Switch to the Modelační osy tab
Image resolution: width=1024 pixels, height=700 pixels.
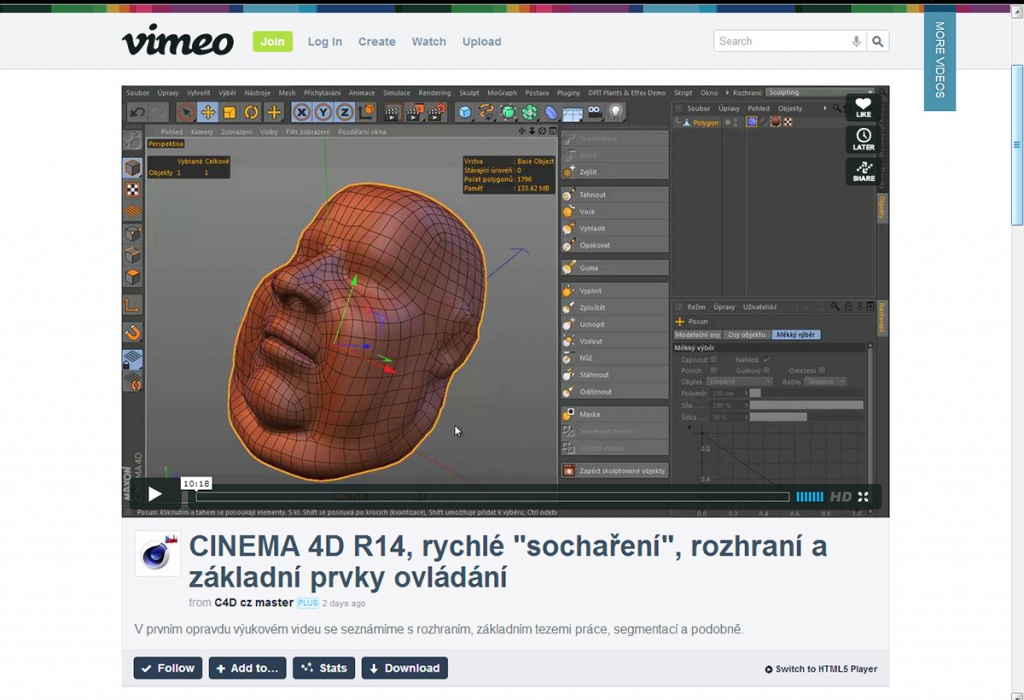tap(697, 335)
